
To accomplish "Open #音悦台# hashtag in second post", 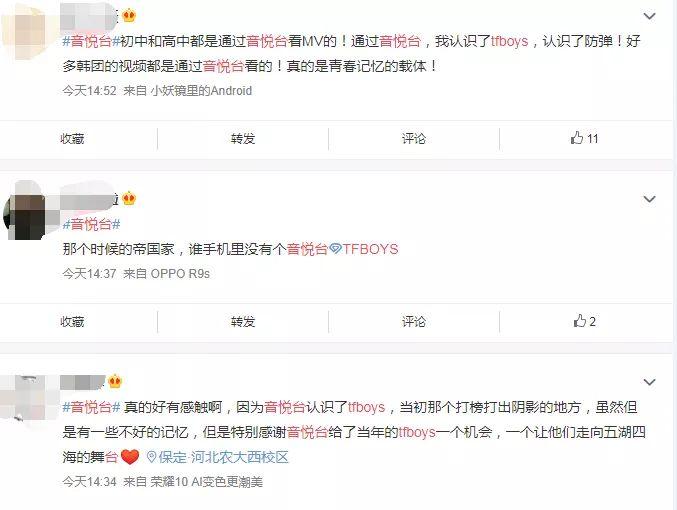I will coord(91,224).
